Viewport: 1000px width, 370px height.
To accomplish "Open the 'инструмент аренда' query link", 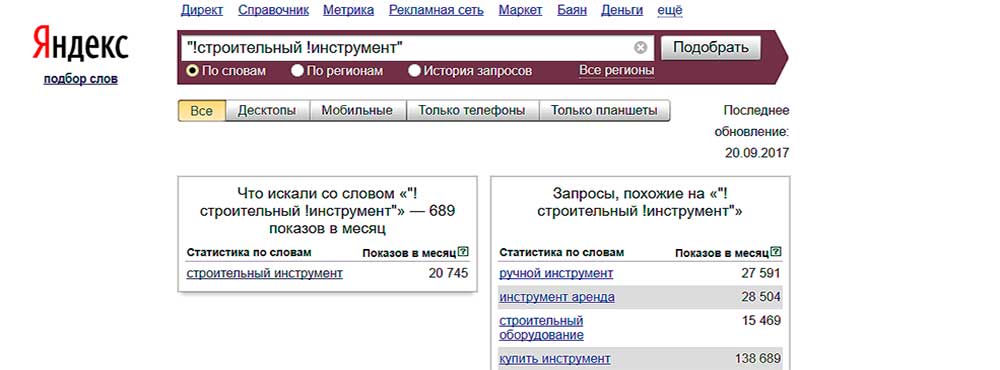I will 557,297.
